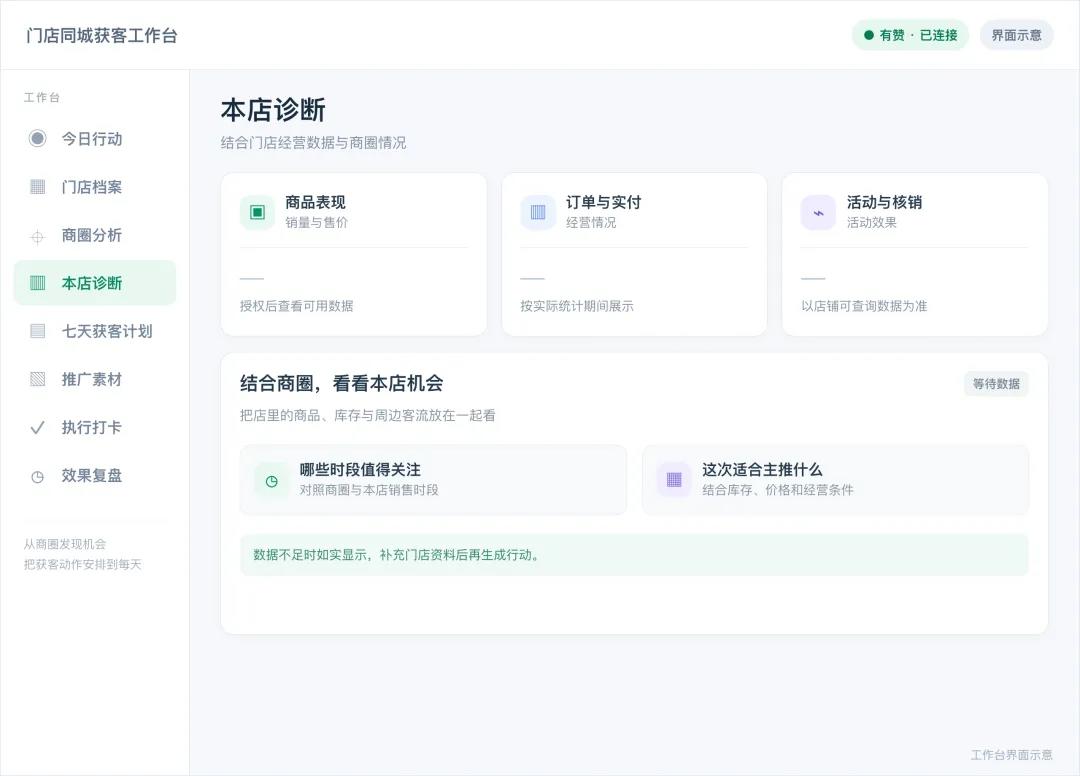
Task: Click the 工作台界面示意 footer text
Action: [x=1012, y=755]
